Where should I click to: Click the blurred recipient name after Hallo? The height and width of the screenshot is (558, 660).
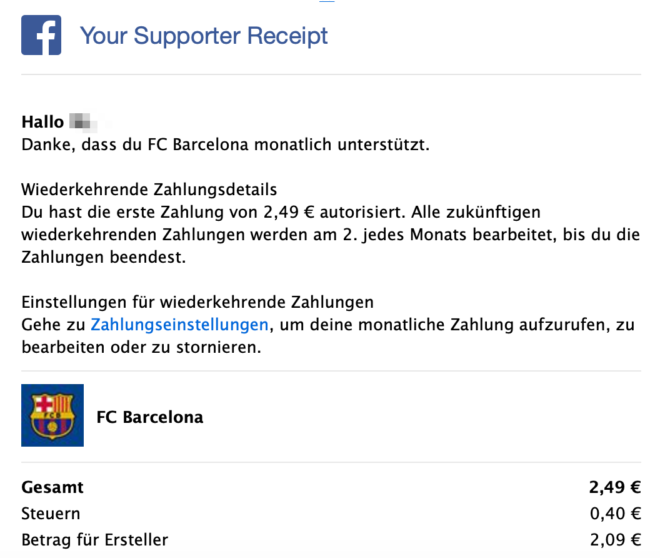point(83,122)
